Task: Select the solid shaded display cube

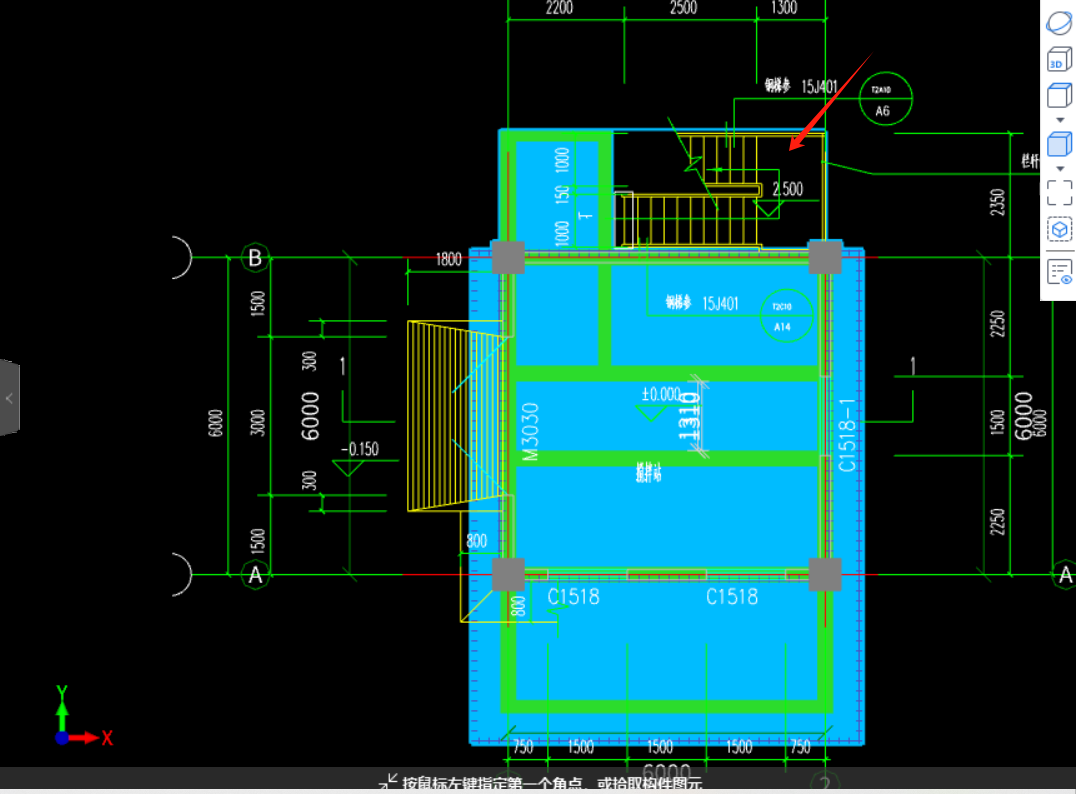Action: coord(1059,144)
